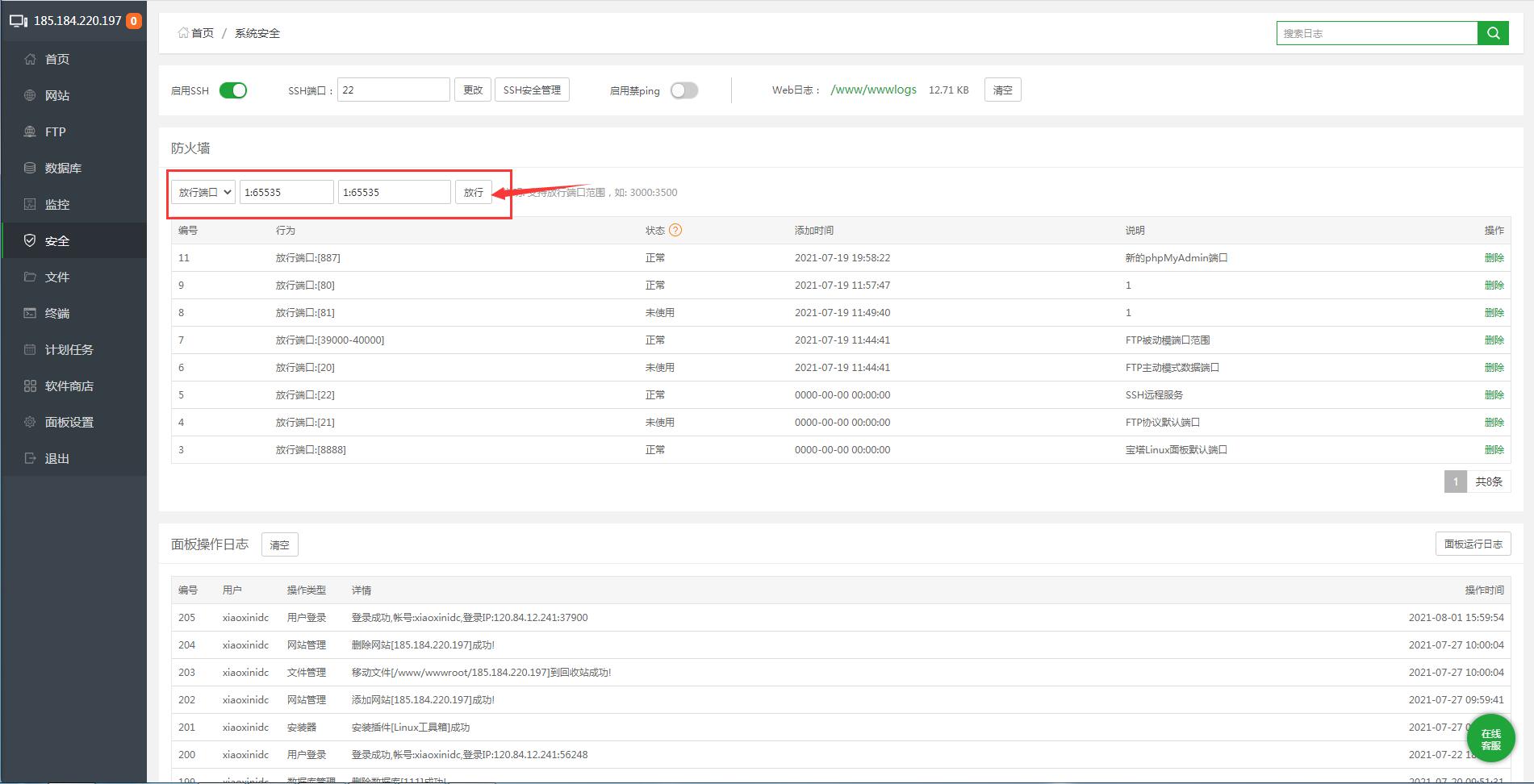Viewport: 1534px width, 784px height.
Task: Click the 放行 button to allow port
Action: pyautogui.click(x=473, y=192)
